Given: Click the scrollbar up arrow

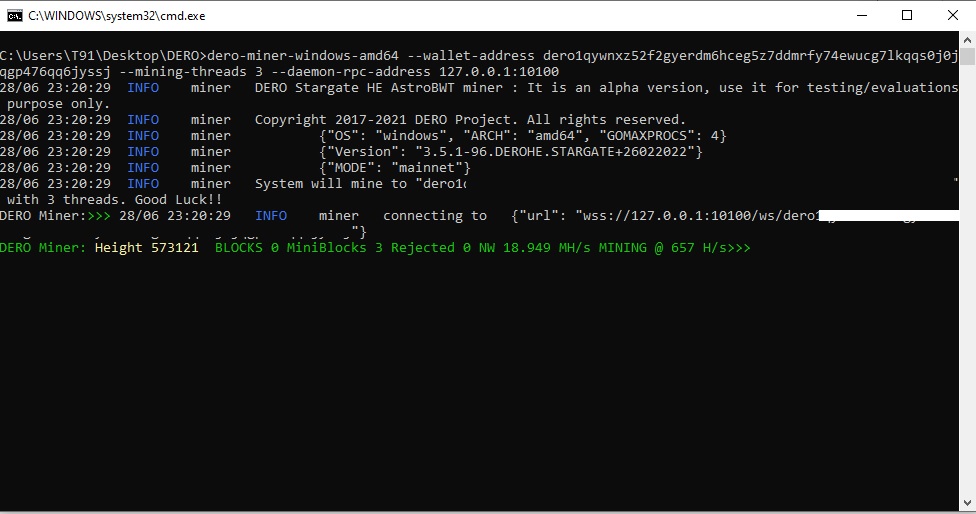Looking at the screenshot, I should (967, 40).
